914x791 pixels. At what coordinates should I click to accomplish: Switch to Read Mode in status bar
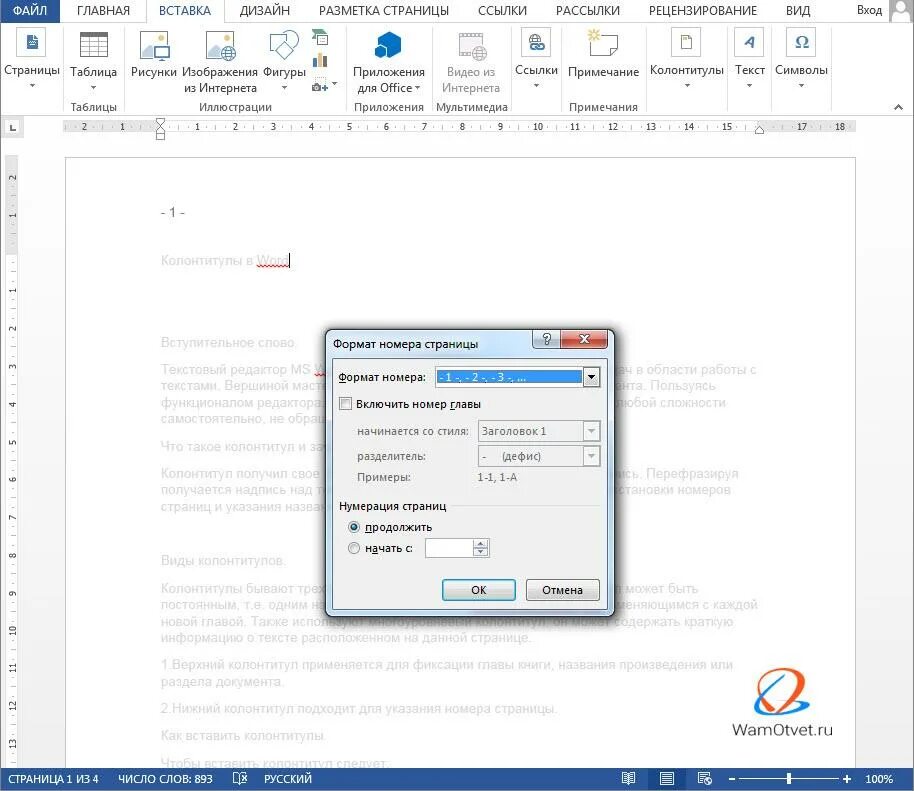[628, 778]
